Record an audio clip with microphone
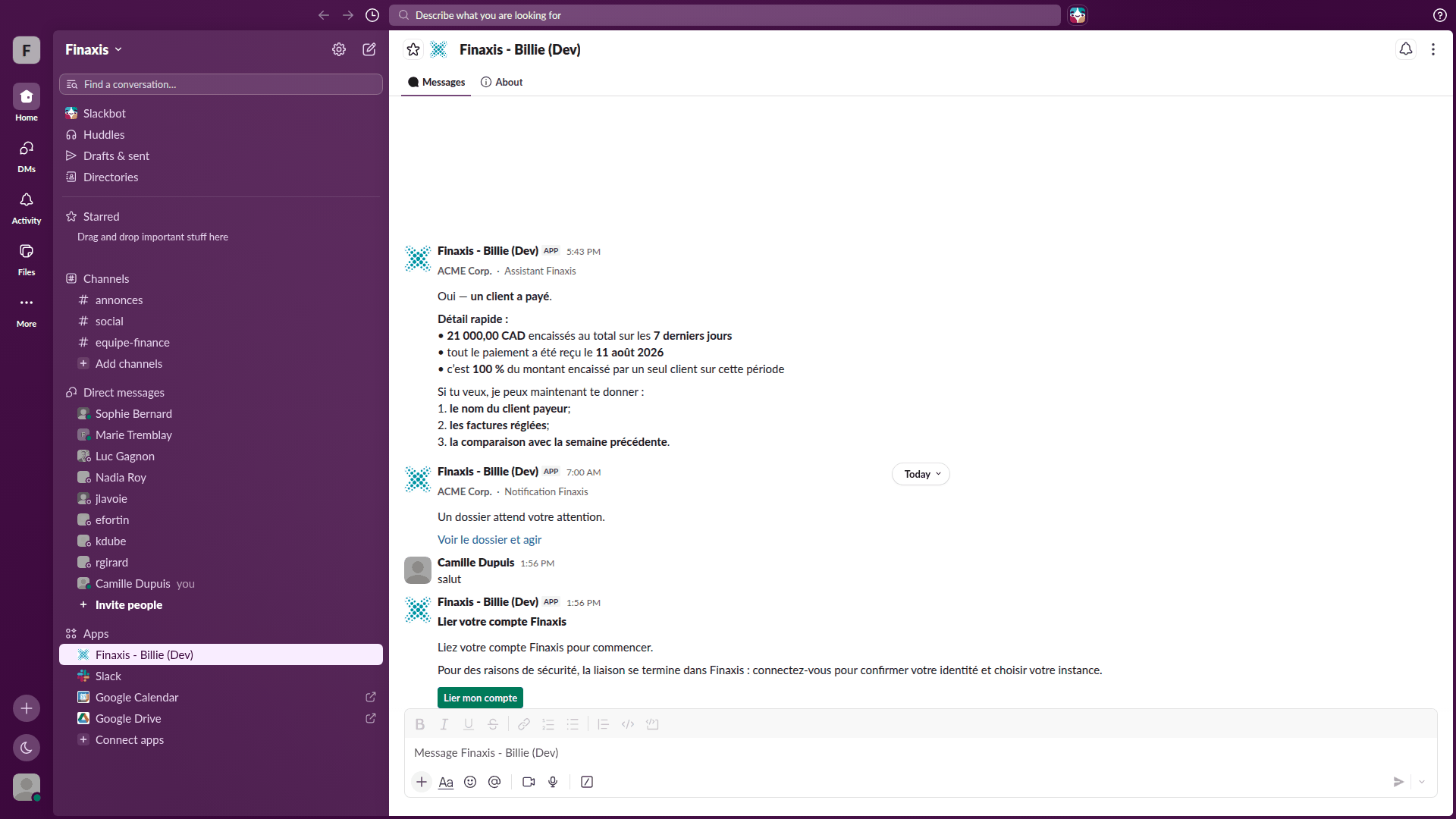 553,782
